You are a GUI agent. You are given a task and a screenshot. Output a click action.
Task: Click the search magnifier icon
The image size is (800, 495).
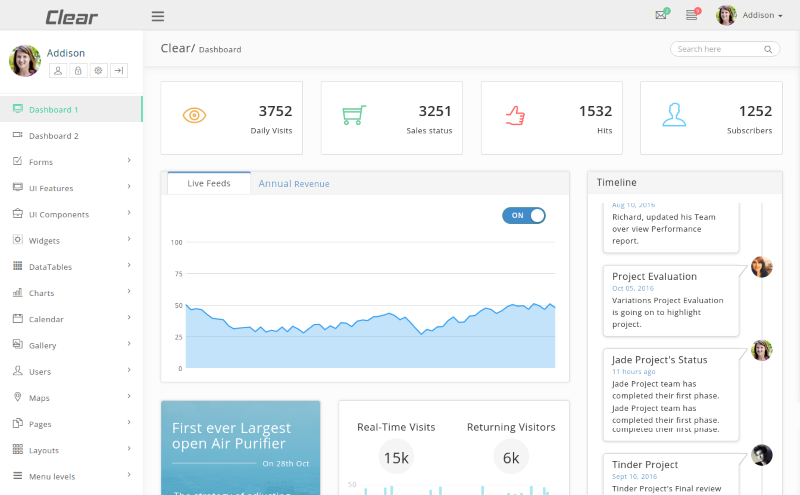coord(767,49)
